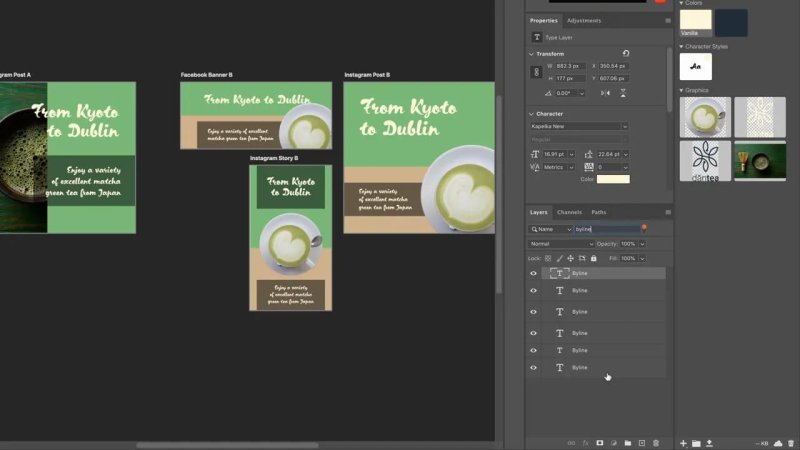Open the leading value dropdown
The image size is (800, 450).
click(626, 154)
